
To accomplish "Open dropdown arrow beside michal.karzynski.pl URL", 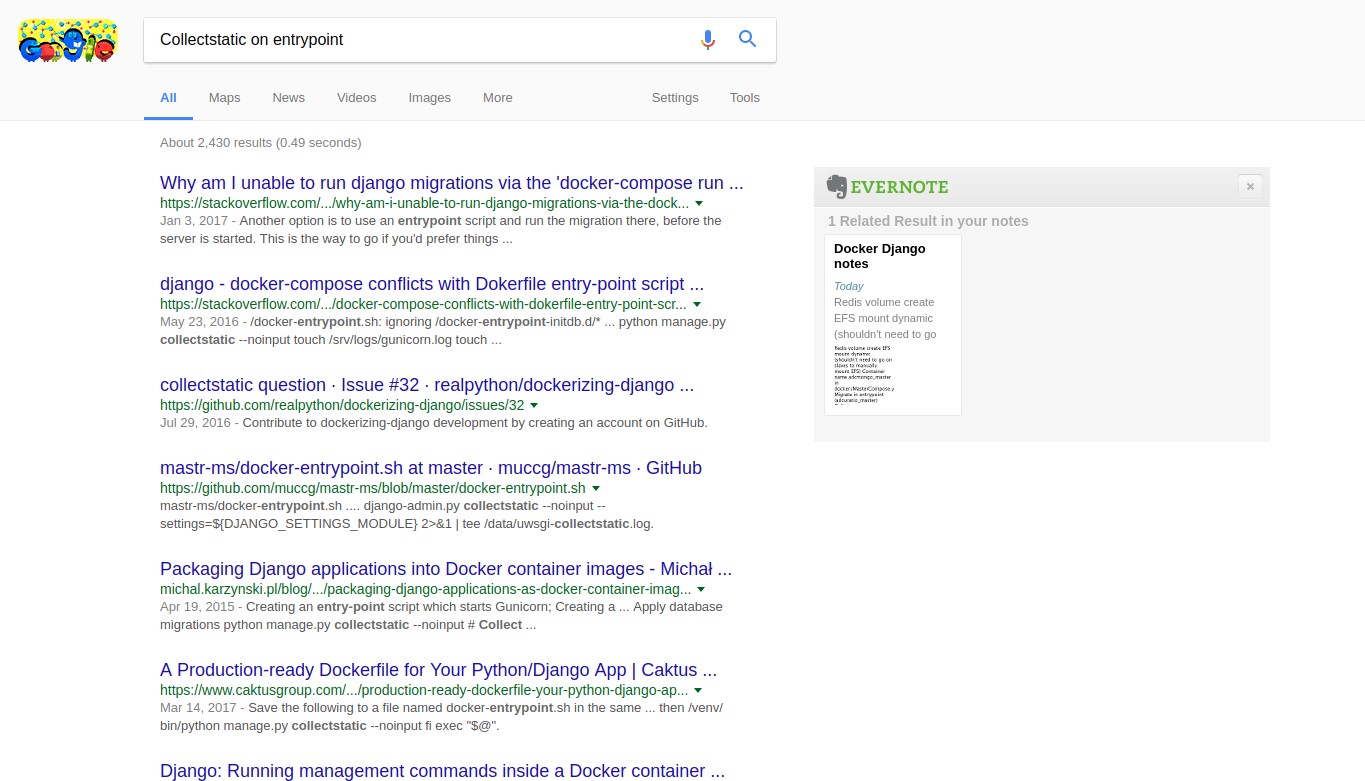I will [x=701, y=590].
